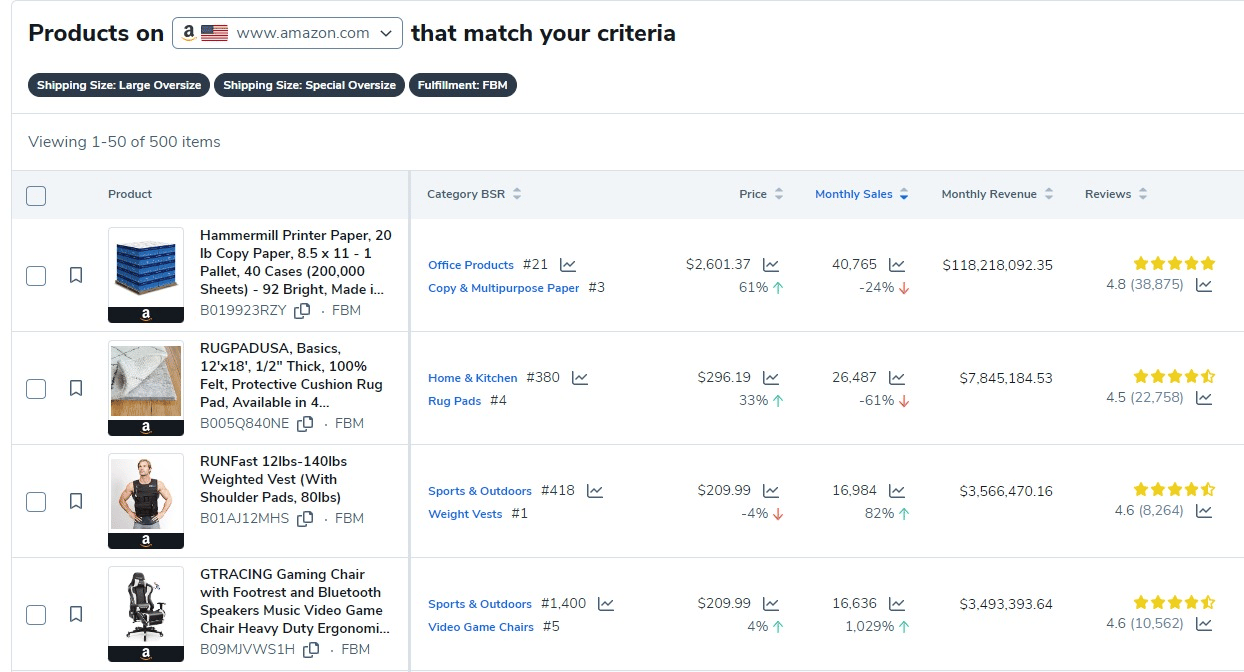Image resolution: width=1244 pixels, height=672 pixels.
Task: Copy ASIN B005Q840NE to clipboard
Action: click(x=305, y=423)
